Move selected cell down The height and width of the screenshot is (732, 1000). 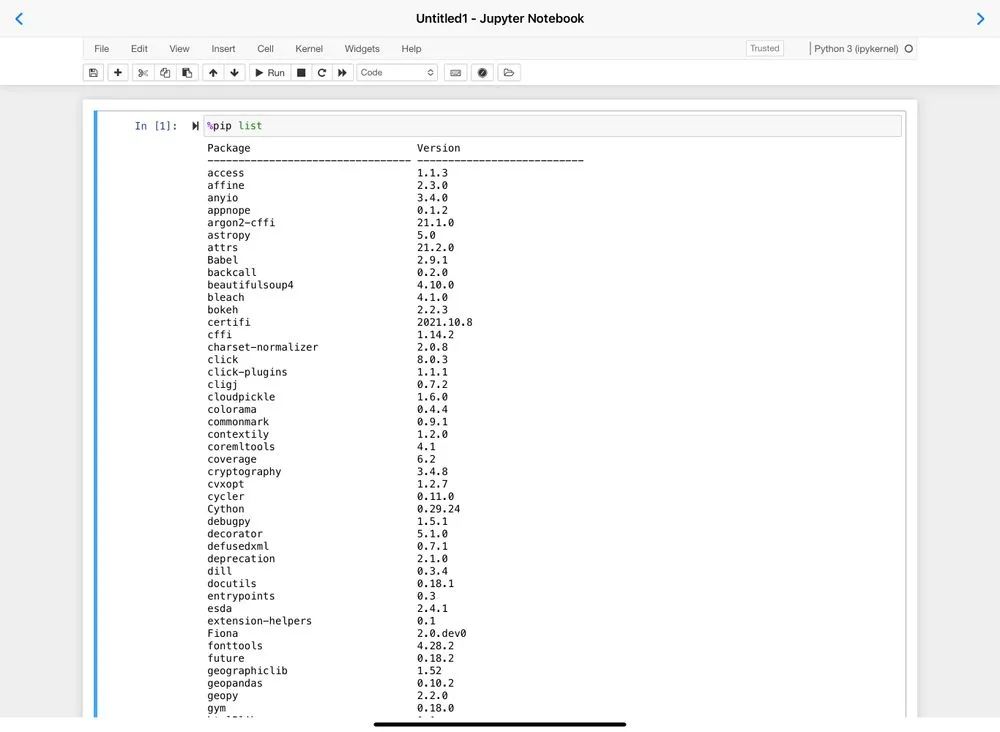click(x=235, y=73)
